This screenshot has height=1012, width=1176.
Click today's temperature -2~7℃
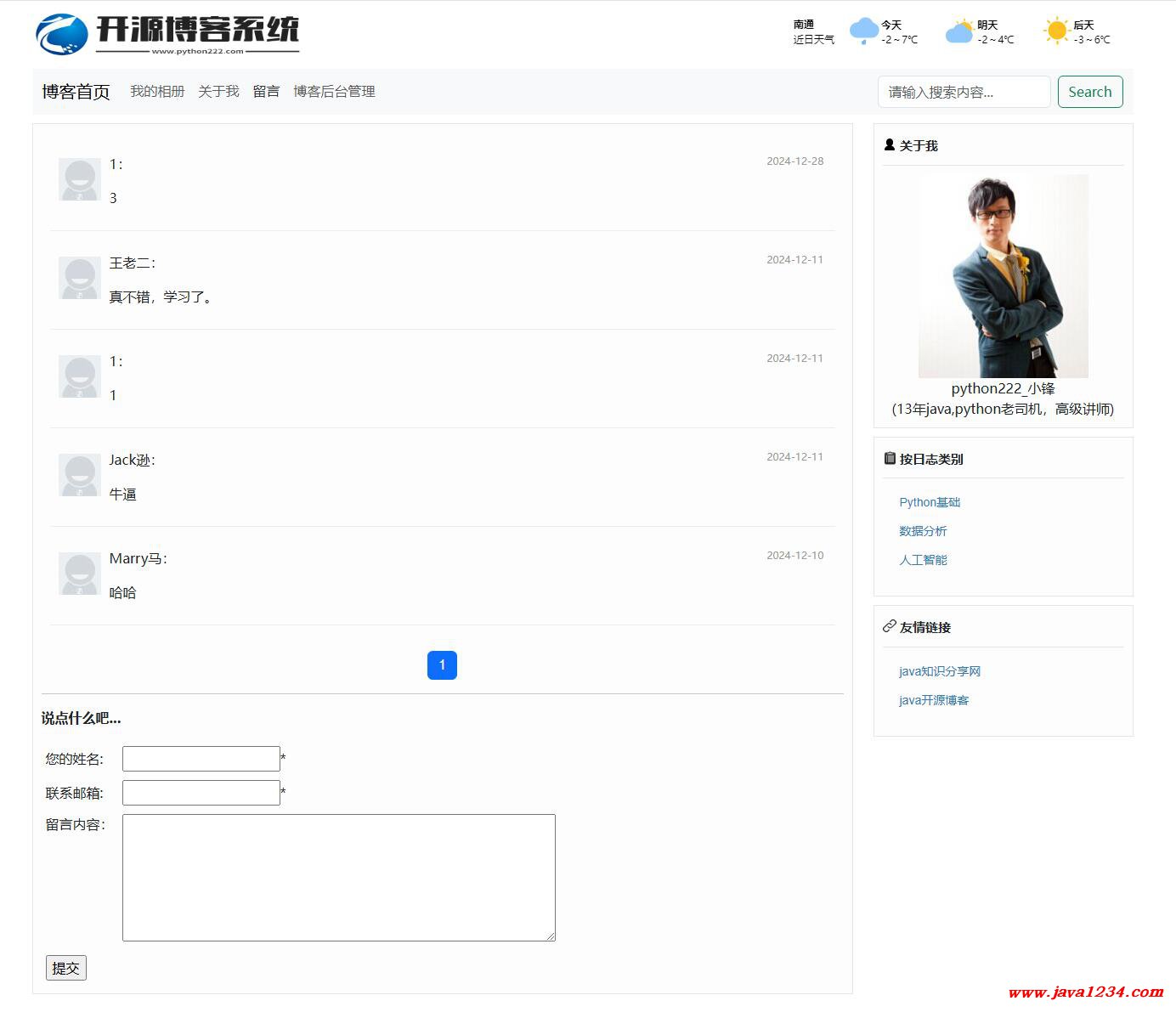pyautogui.click(x=899, y=39)
